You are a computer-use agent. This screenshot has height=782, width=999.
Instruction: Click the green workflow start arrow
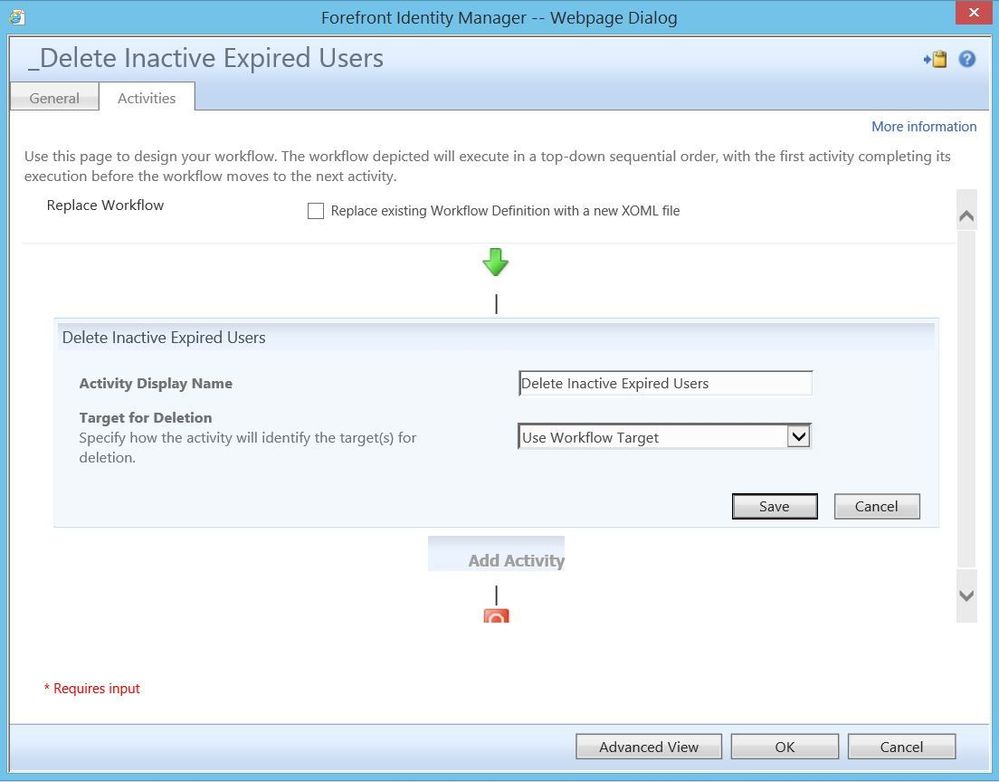coord(495,262)
